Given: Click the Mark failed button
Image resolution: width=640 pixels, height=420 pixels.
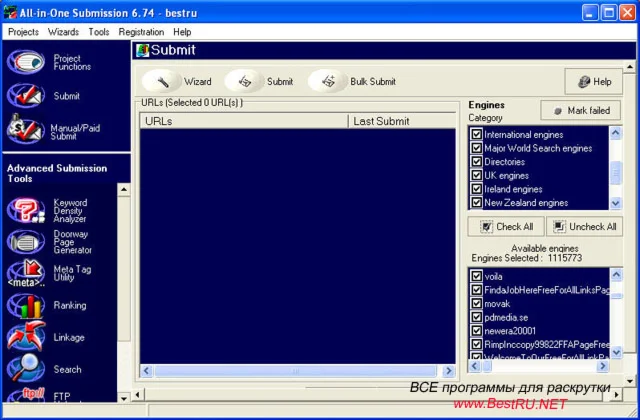Looking at the screenshot, I should 580,111.
